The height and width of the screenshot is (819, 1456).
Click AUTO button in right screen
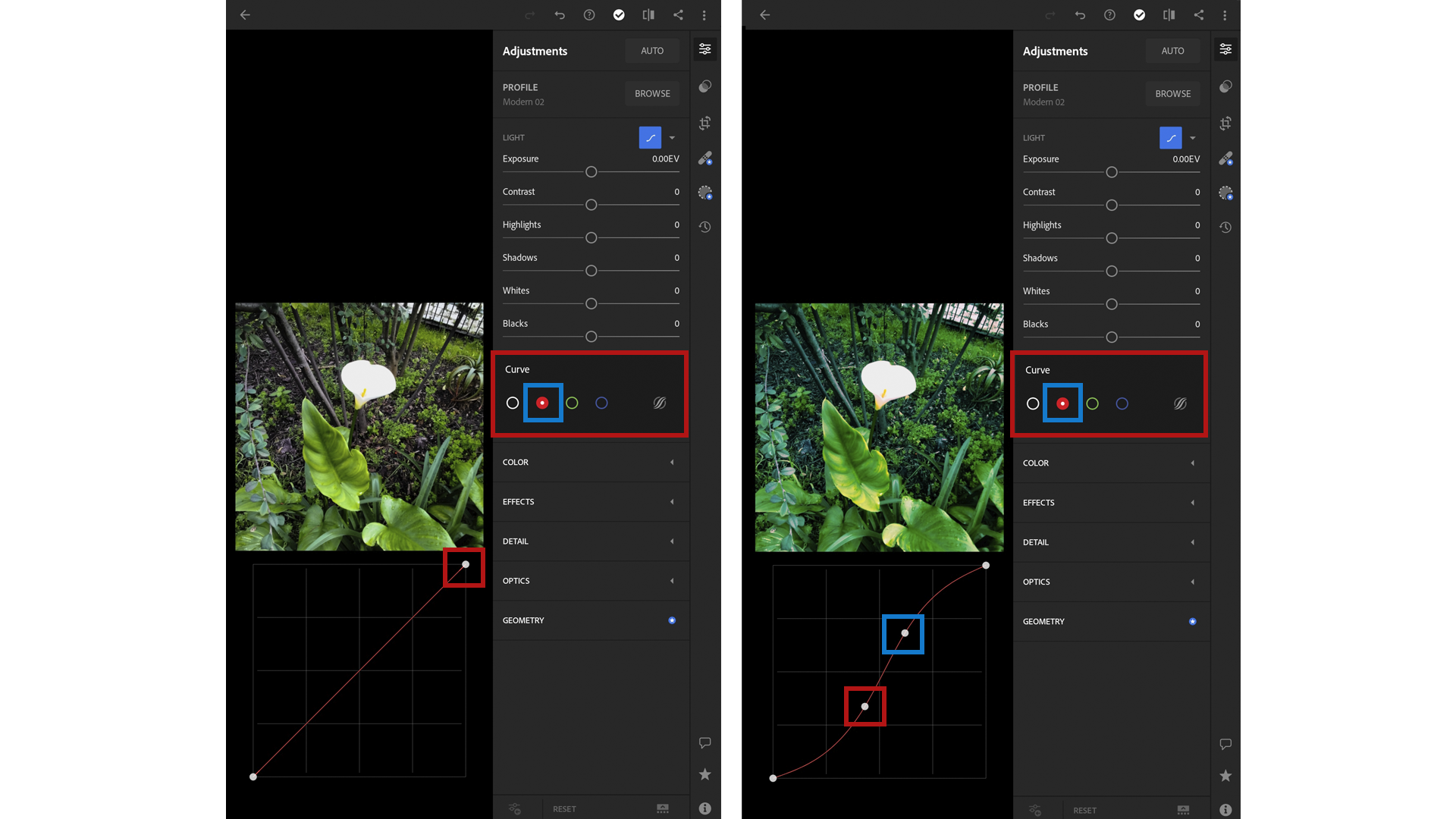(1172, 51)
